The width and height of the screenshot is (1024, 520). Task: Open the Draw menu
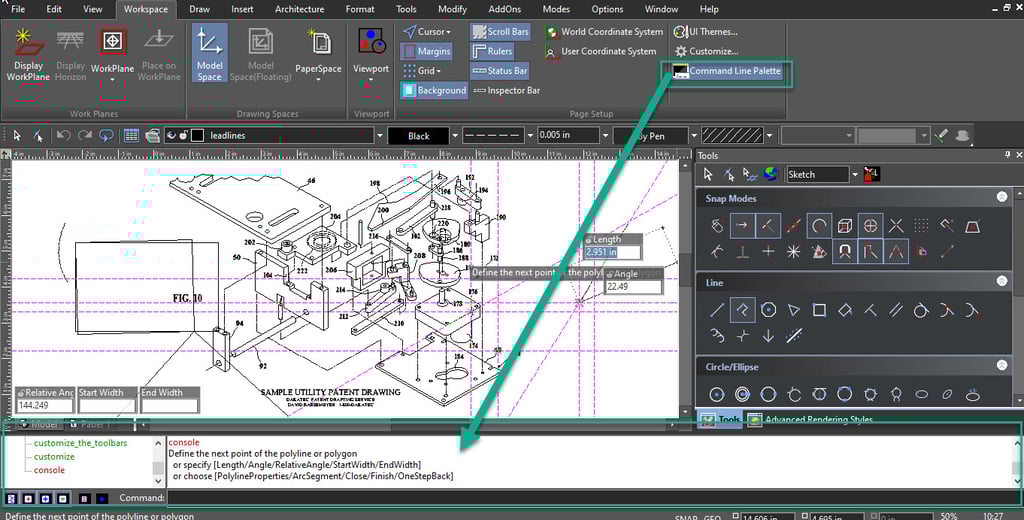tap(199, 9)
